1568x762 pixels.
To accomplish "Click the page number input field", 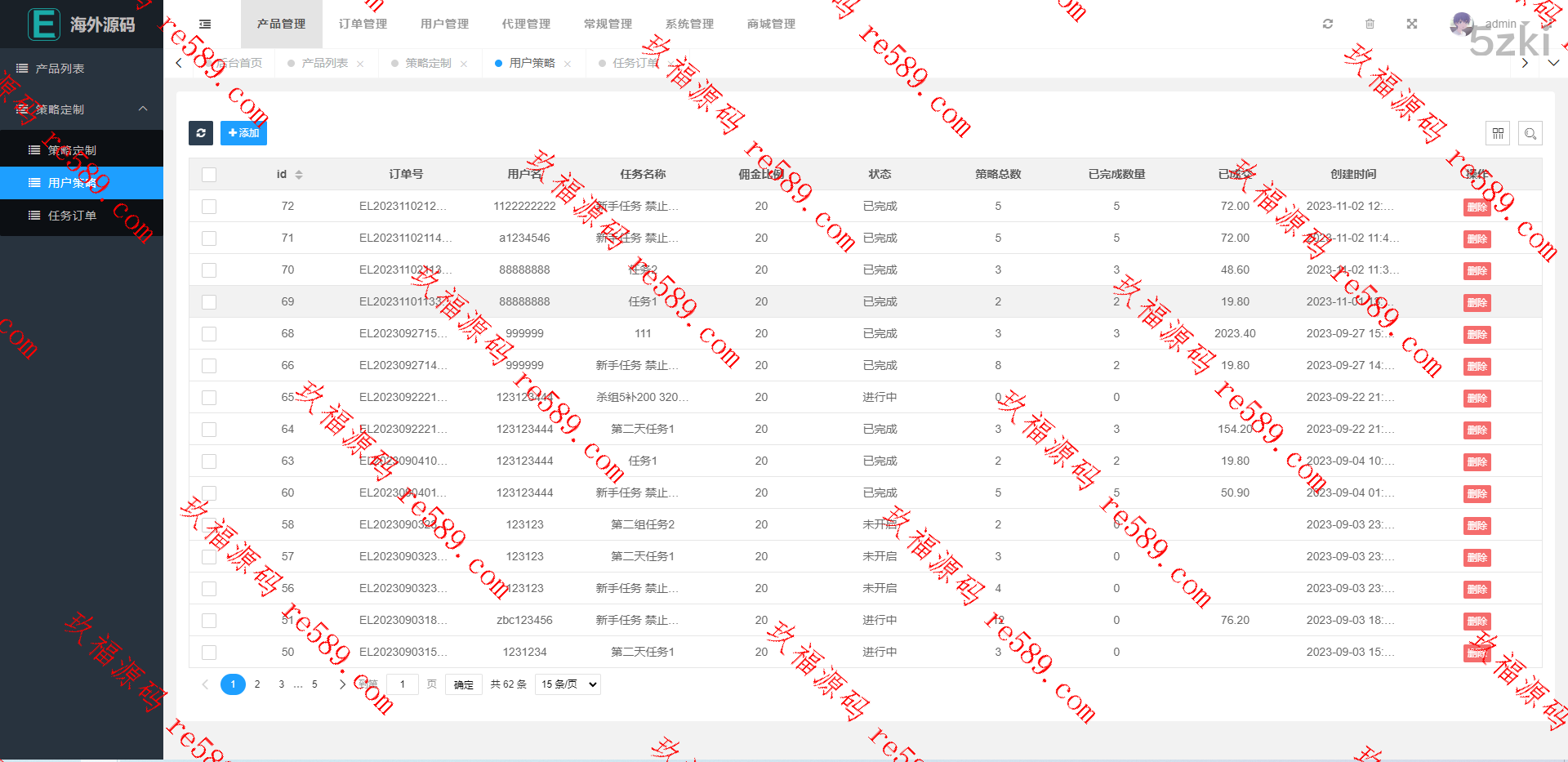I will [x=403, y=684].
